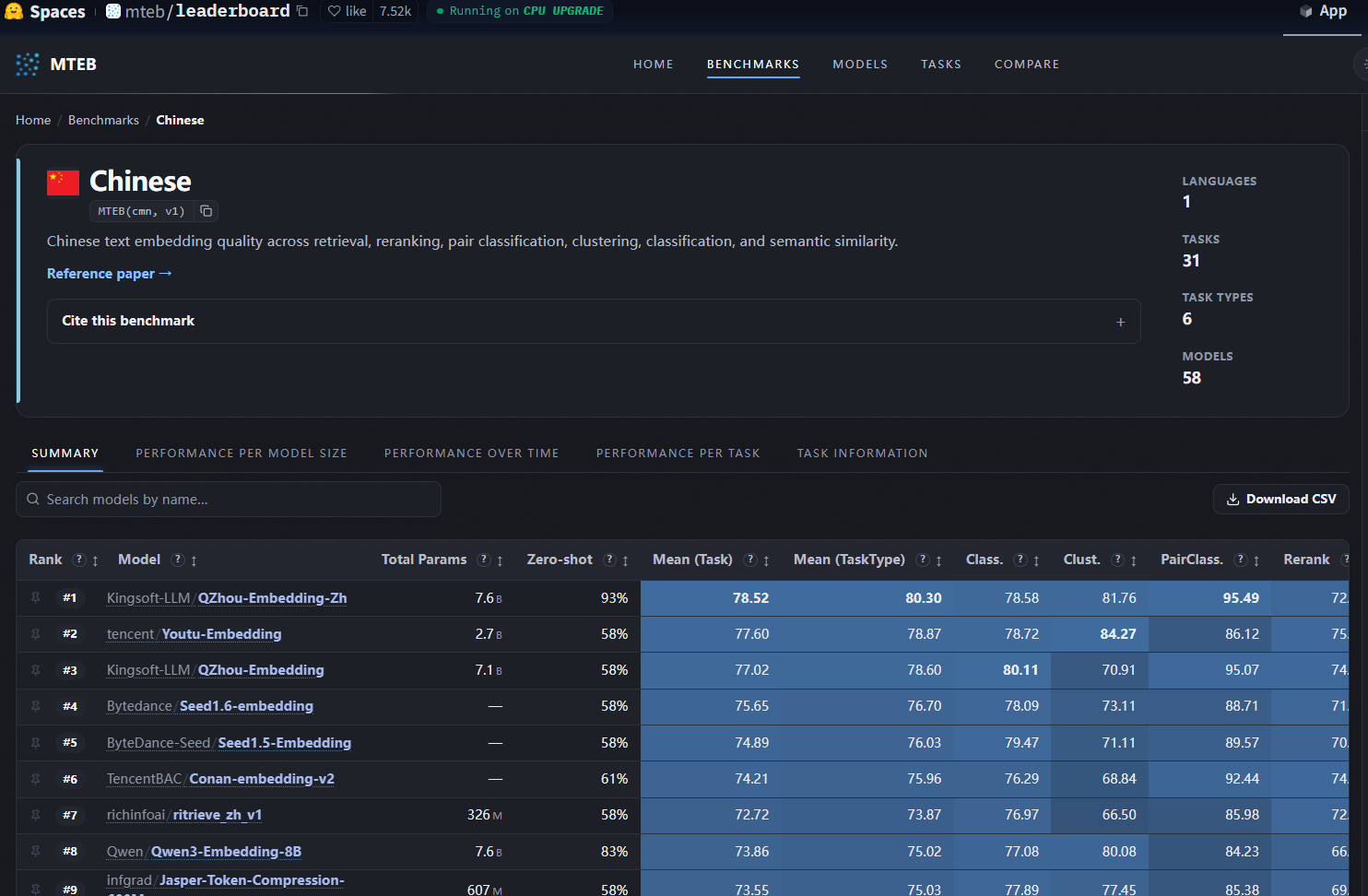1368x896 pixels.
Task: Open the Bytedance/Seed1.6-embedding model link
Action: (x=210, y=706)
